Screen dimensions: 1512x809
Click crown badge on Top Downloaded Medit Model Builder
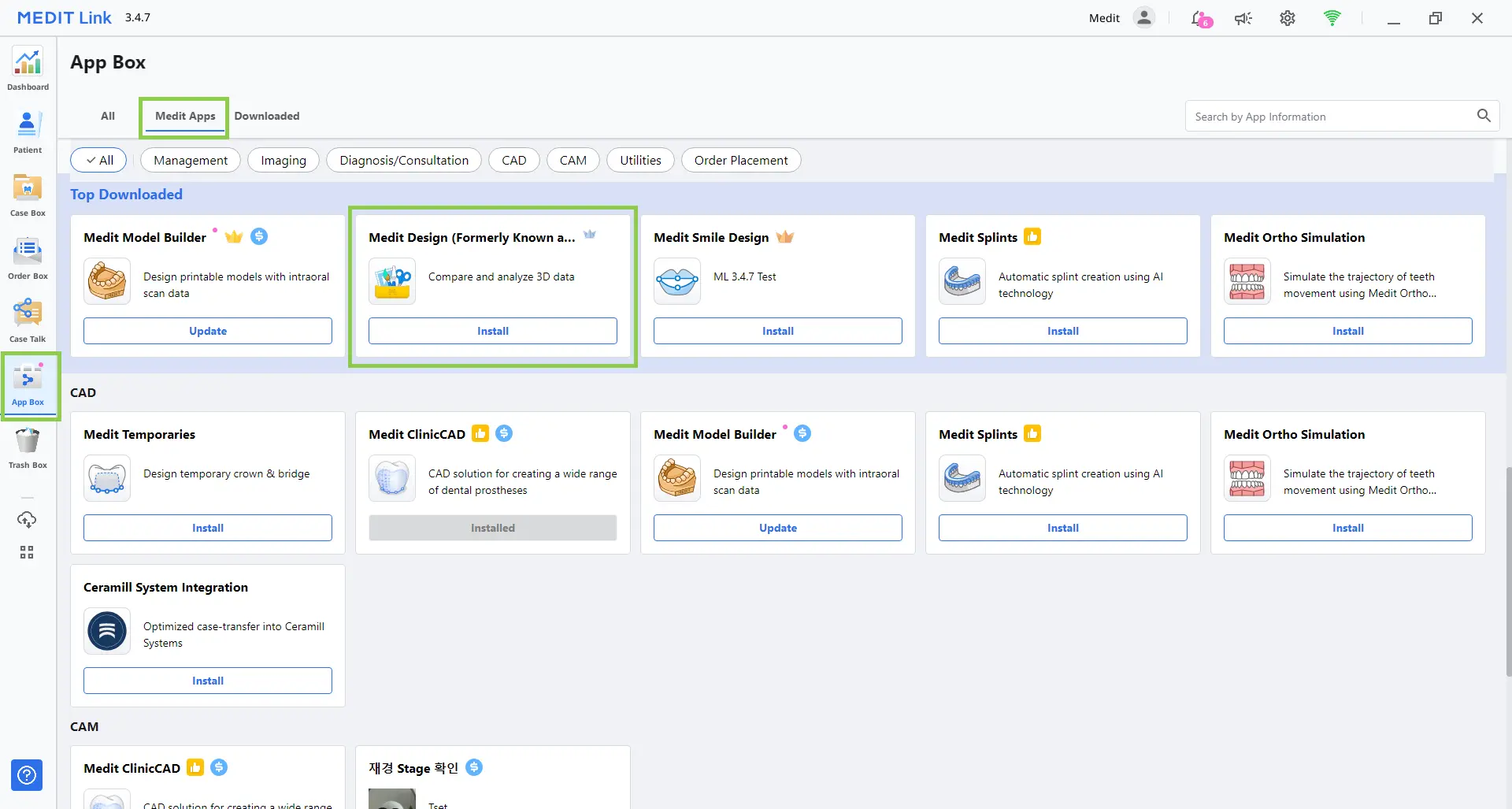click(234, 237)
